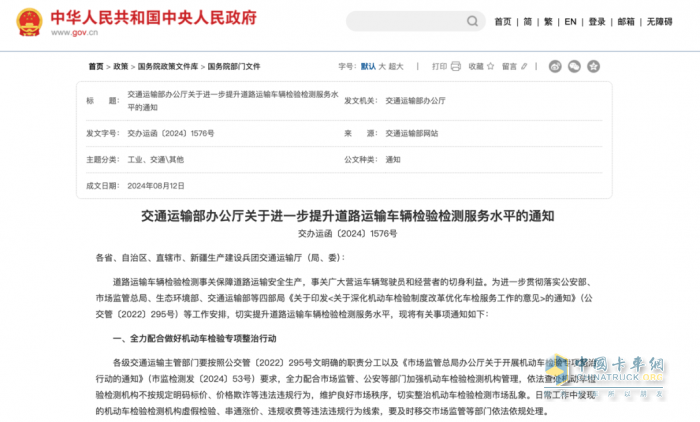The width and height of the screenshot is (700, 422).
Task: Click the national emblem logo
Action: pos(29,22)
